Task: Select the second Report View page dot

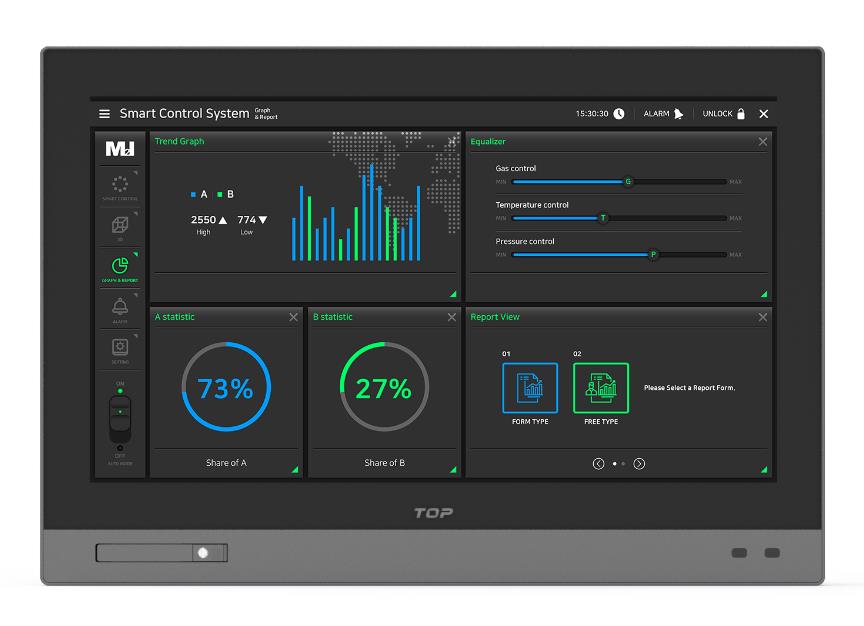Action: click(623, 464)
